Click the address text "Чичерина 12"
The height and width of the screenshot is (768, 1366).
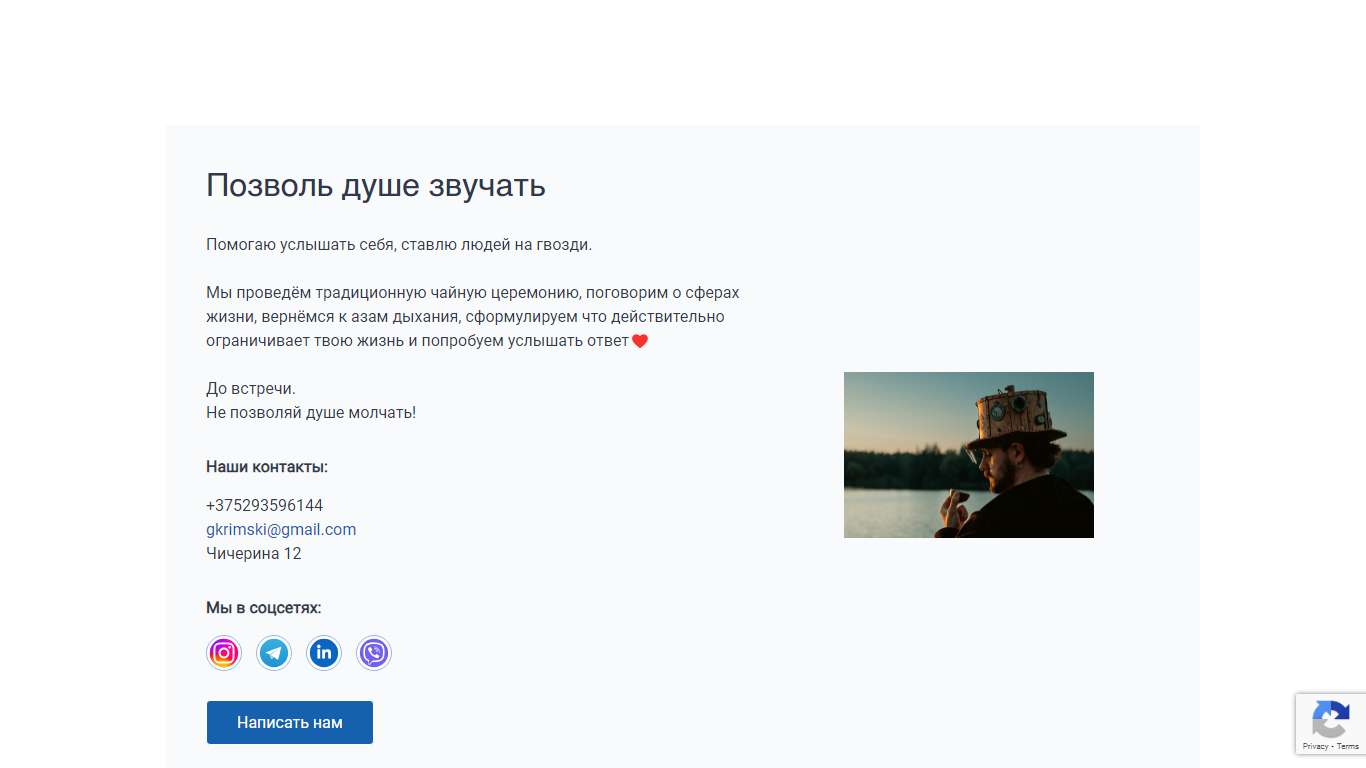tap(254, 553)
